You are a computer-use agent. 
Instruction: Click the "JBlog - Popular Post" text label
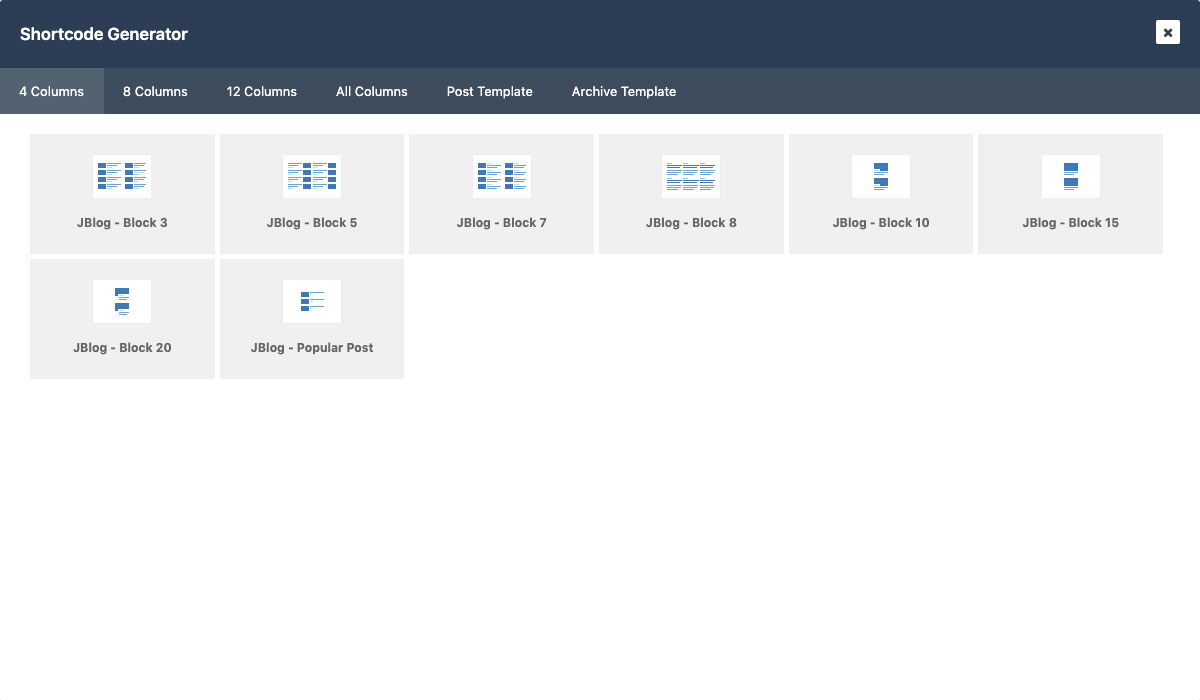[312, 348]
